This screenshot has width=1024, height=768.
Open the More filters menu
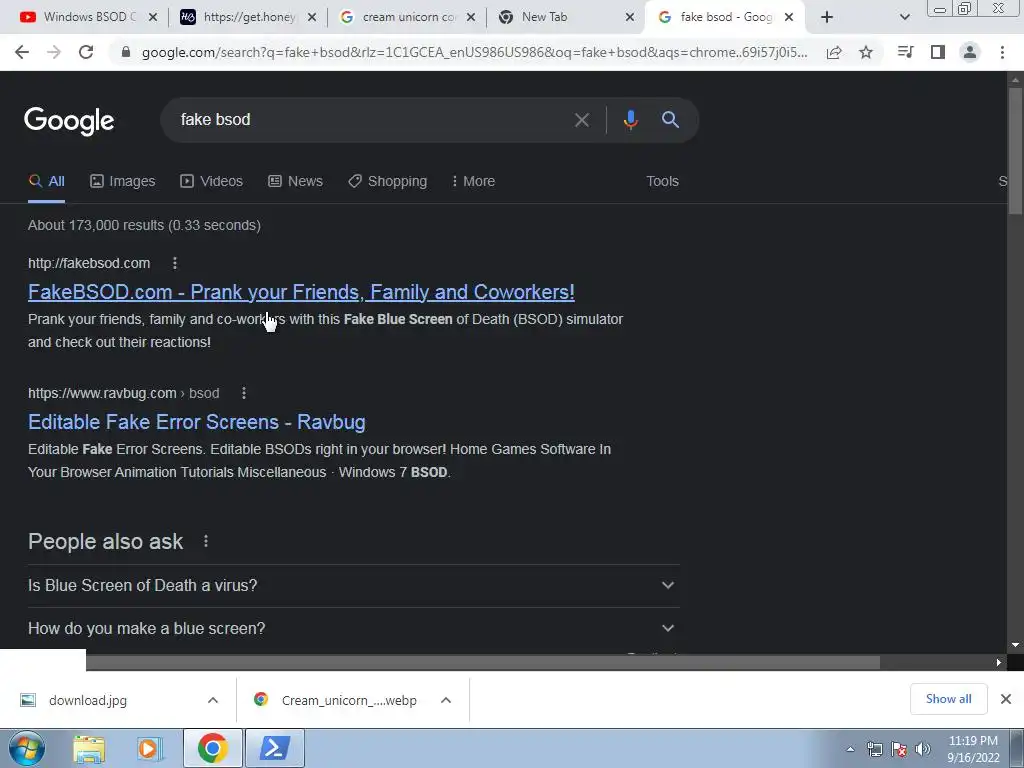(x=473, y=182)
